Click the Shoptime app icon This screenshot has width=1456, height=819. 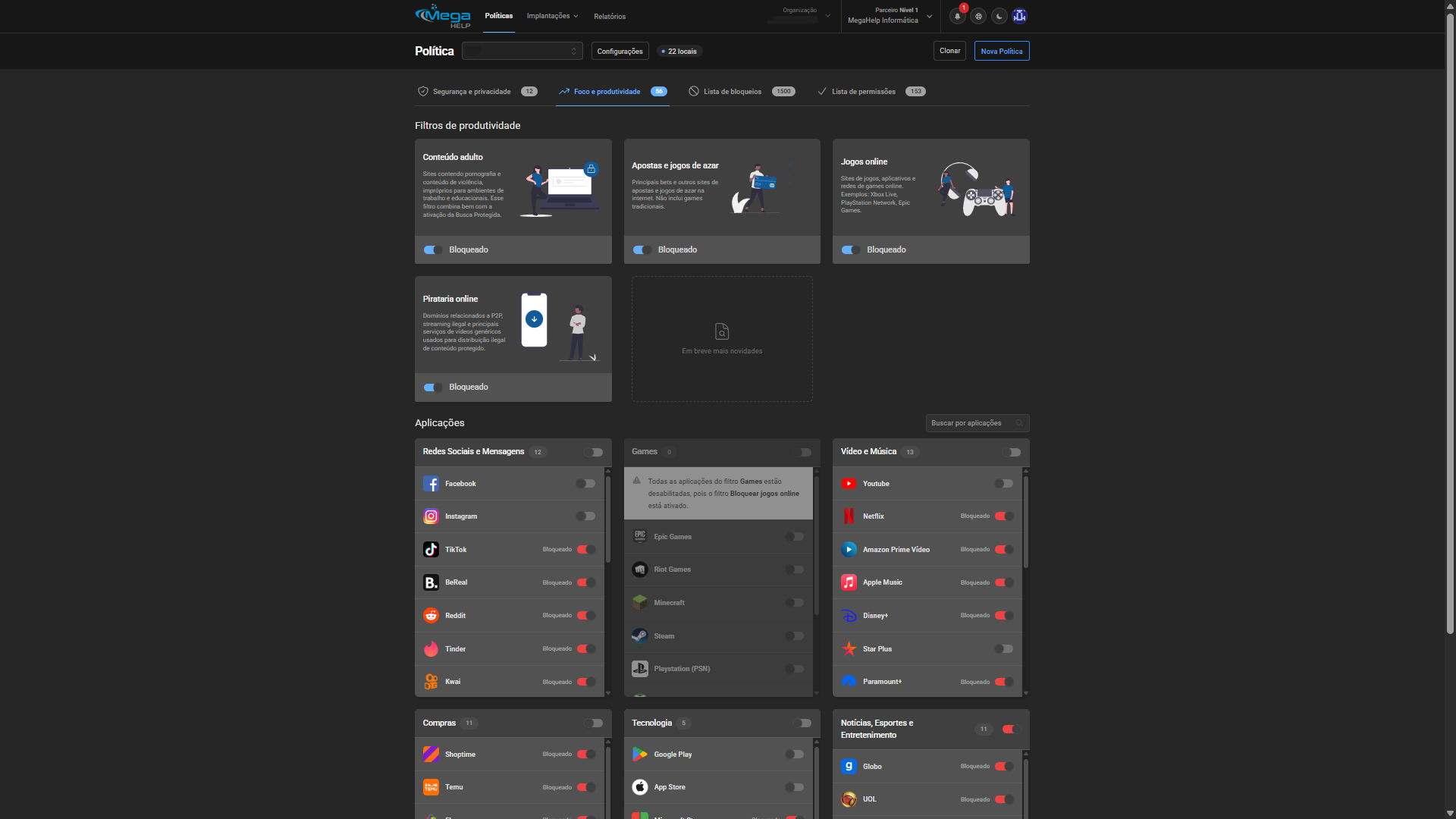431,755
